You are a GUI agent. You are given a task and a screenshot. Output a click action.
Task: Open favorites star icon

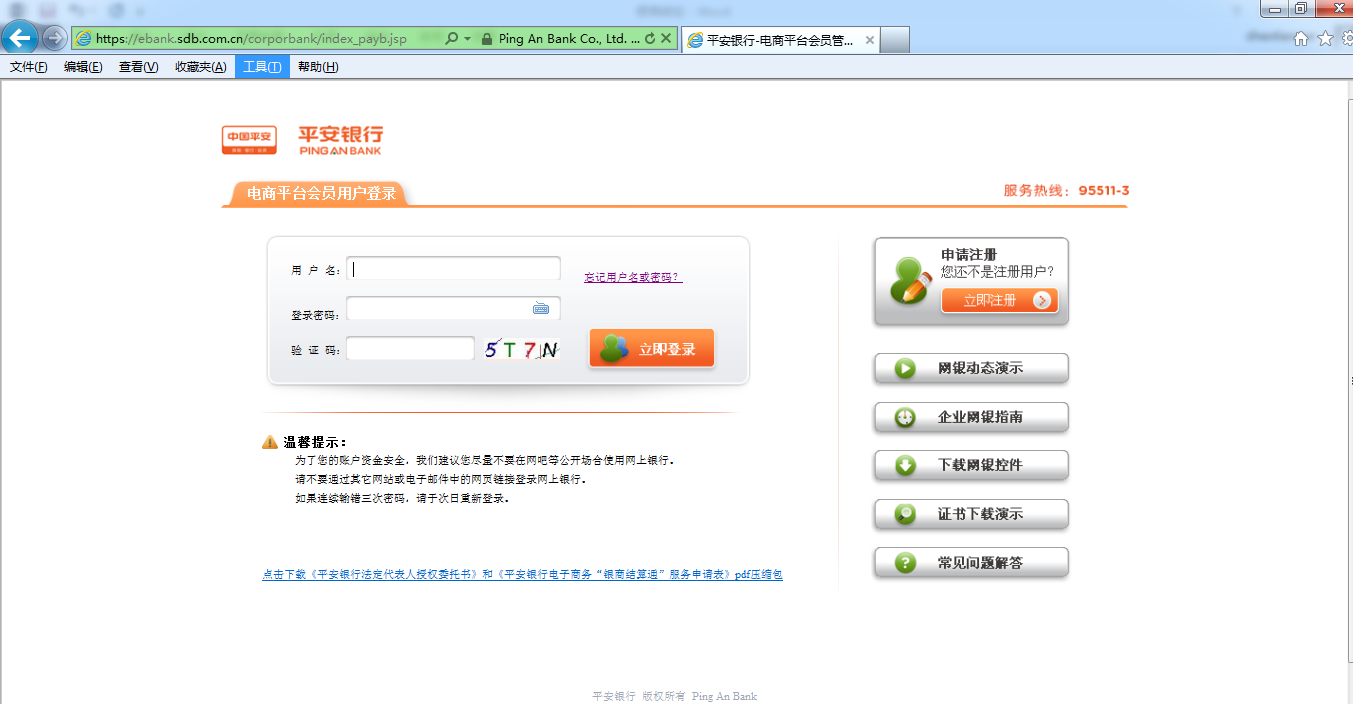(x=1325, y=39)
